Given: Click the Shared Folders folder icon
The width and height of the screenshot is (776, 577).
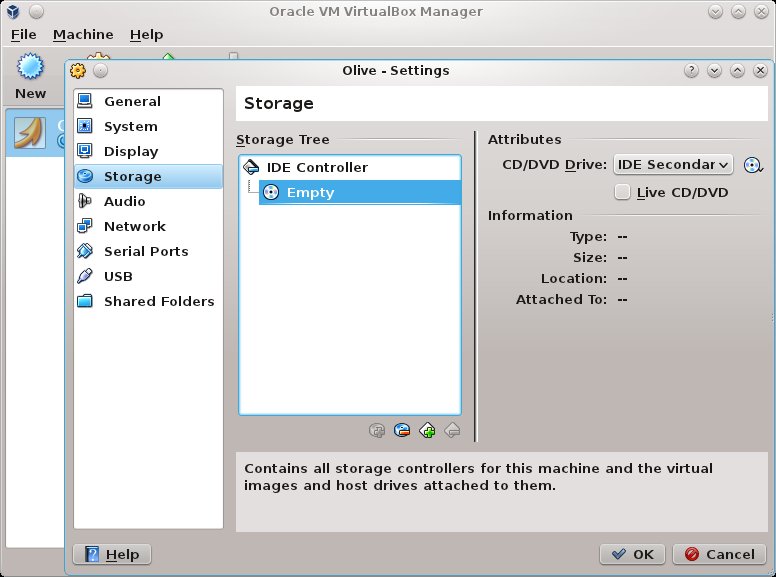Looking at the screenshot, I should click(85, 301).
